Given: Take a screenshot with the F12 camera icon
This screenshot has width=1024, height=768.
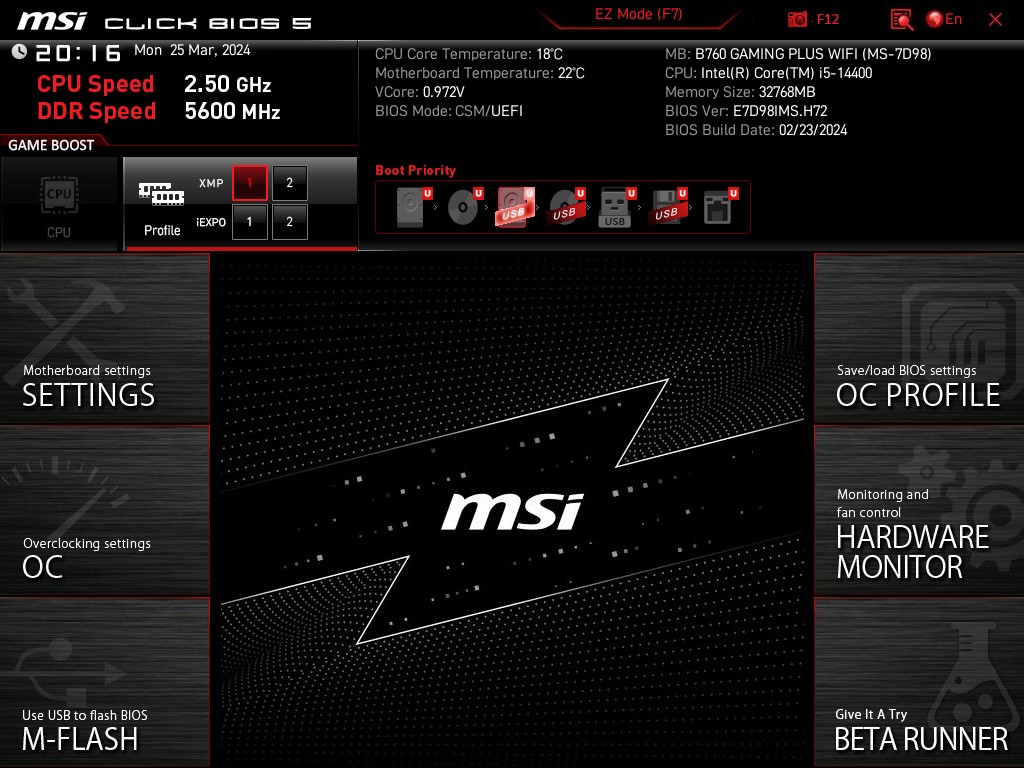Looking at the screenshot, I should (798, 19).
